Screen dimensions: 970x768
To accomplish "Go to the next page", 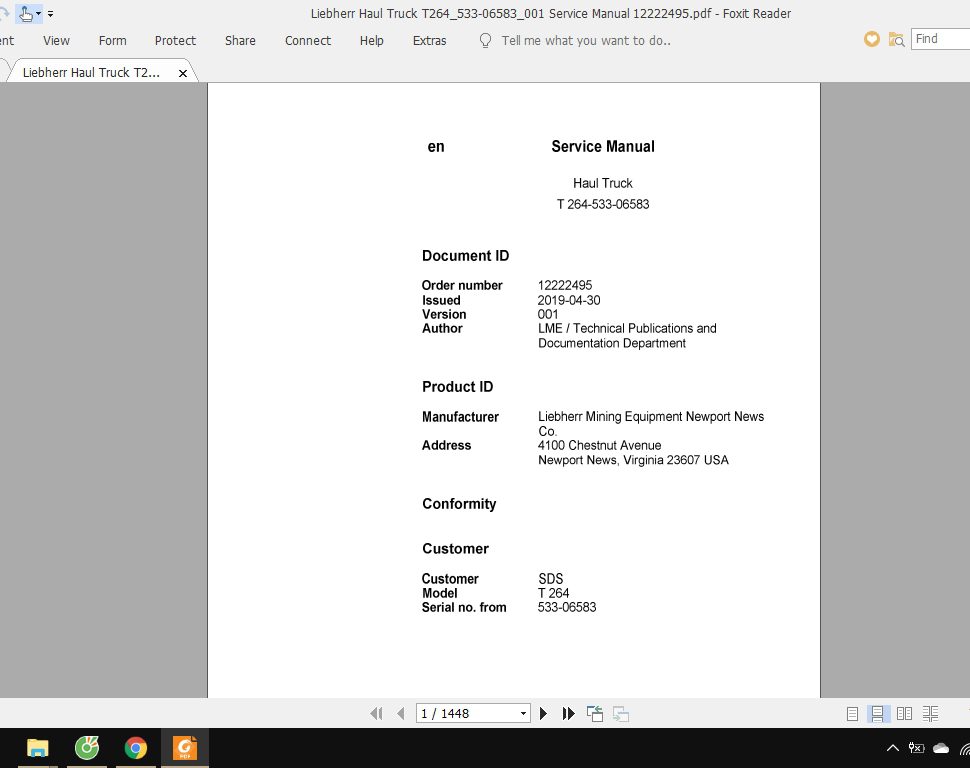I will click(x=543, y=714).
